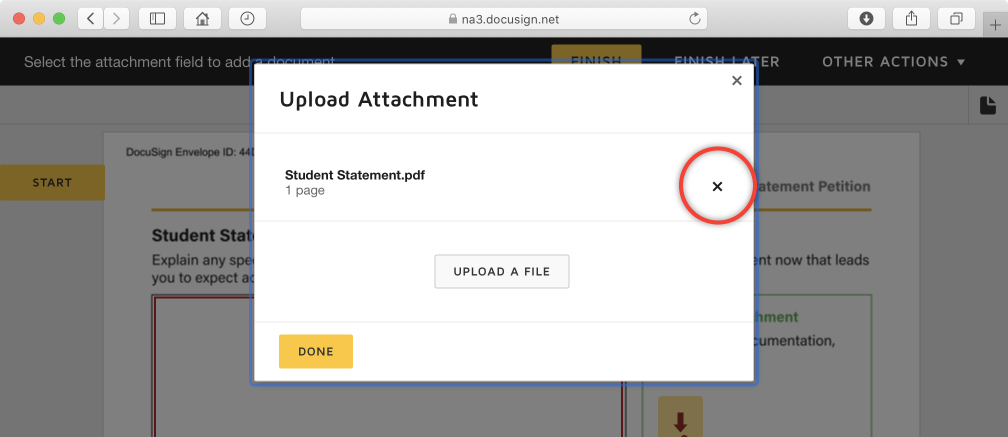Select the Student Statement.pdf file name
This screenshot has width=1008, height=437.
(355, 175)
